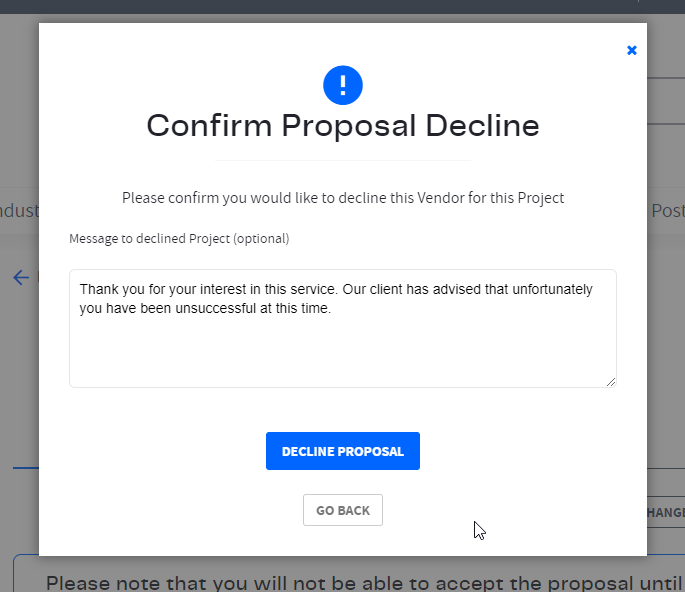
Task: Click the blue exclamation alert icon
Action: point(343,85)
